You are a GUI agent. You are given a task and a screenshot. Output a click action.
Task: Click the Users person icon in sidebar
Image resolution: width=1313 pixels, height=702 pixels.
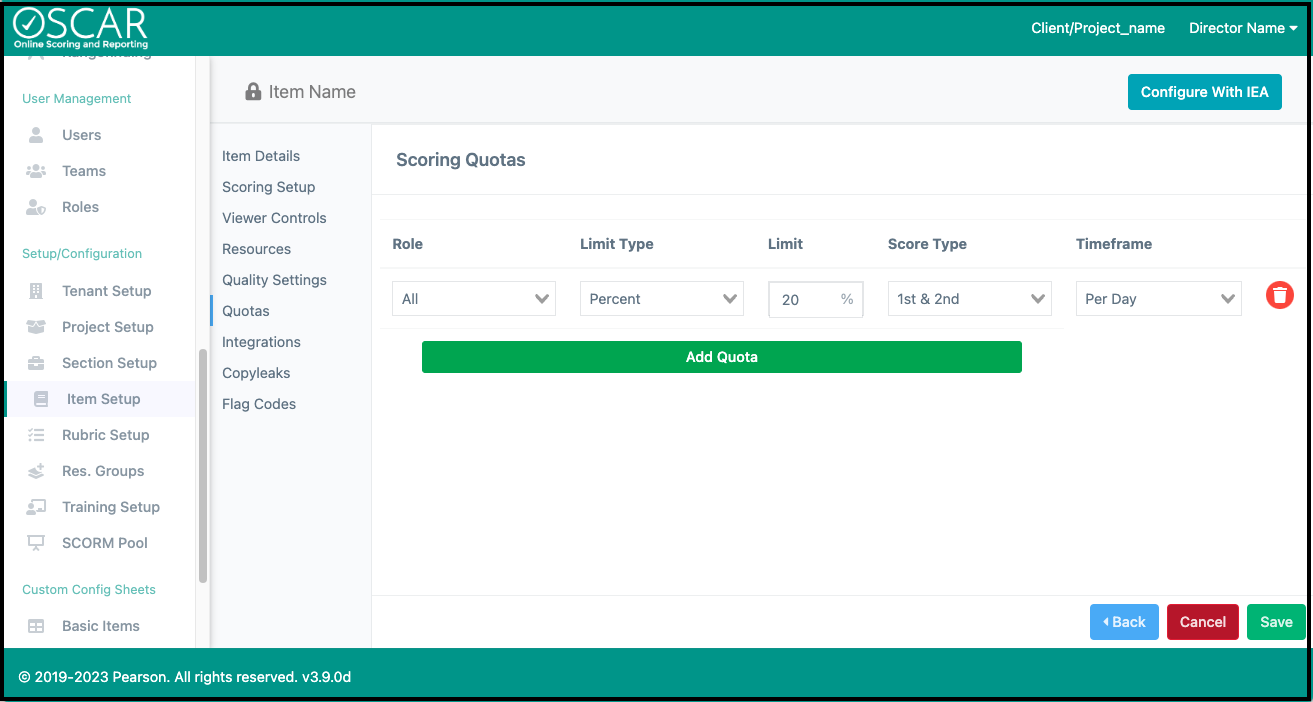36,135
